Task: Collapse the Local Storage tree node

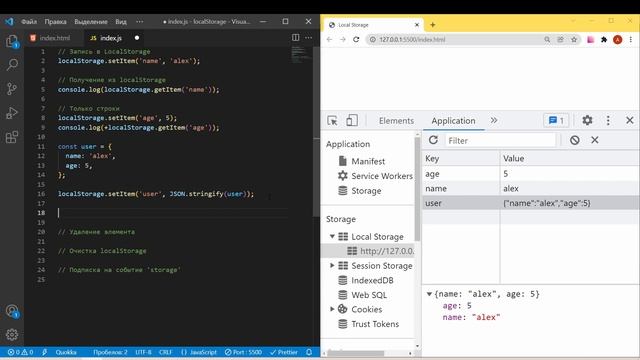Action: (x=332, y=236)
